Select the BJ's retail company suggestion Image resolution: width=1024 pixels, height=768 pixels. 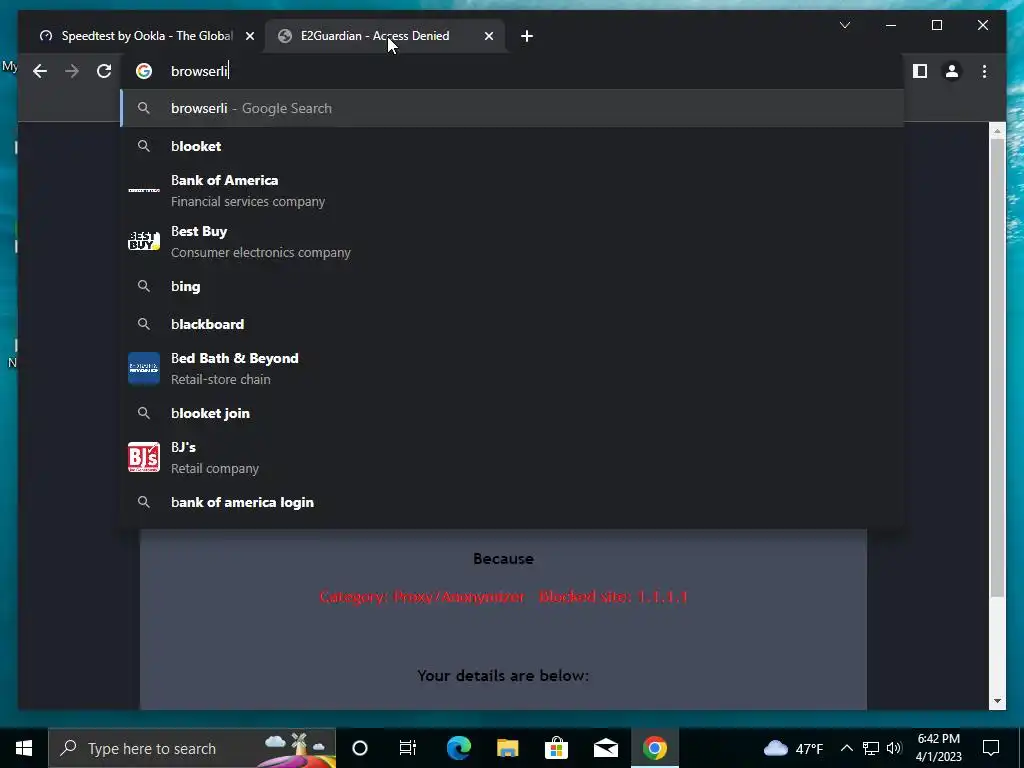point(513,457)
